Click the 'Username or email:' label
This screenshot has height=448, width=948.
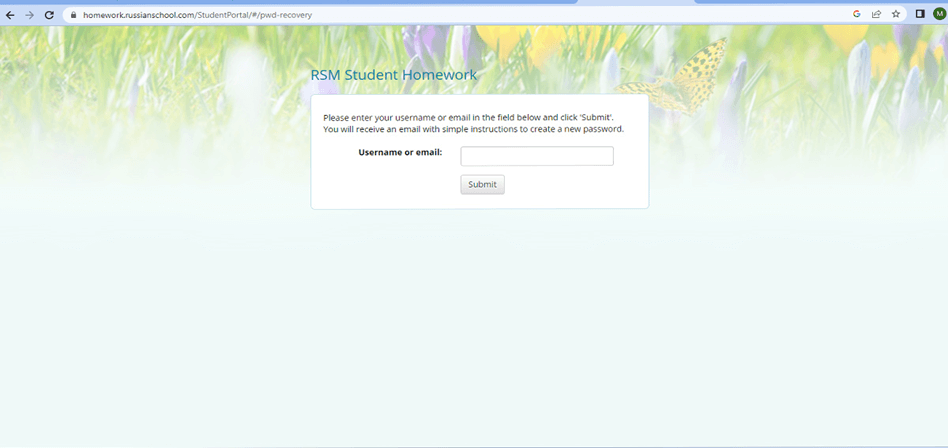[400, 152]
